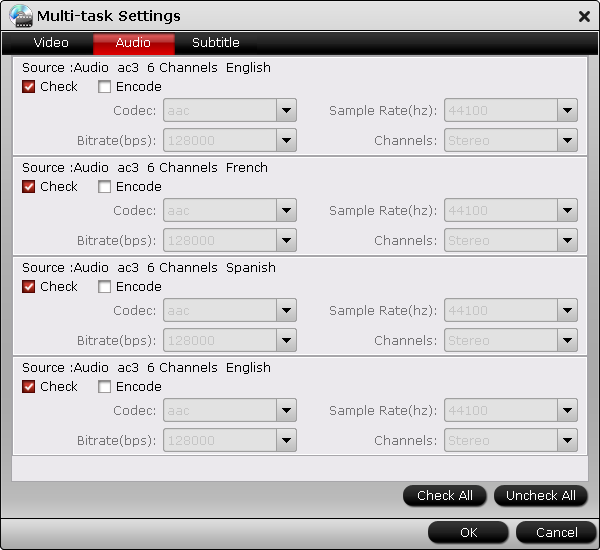Switch to the Video tab
600x550 pixels.
51,42
